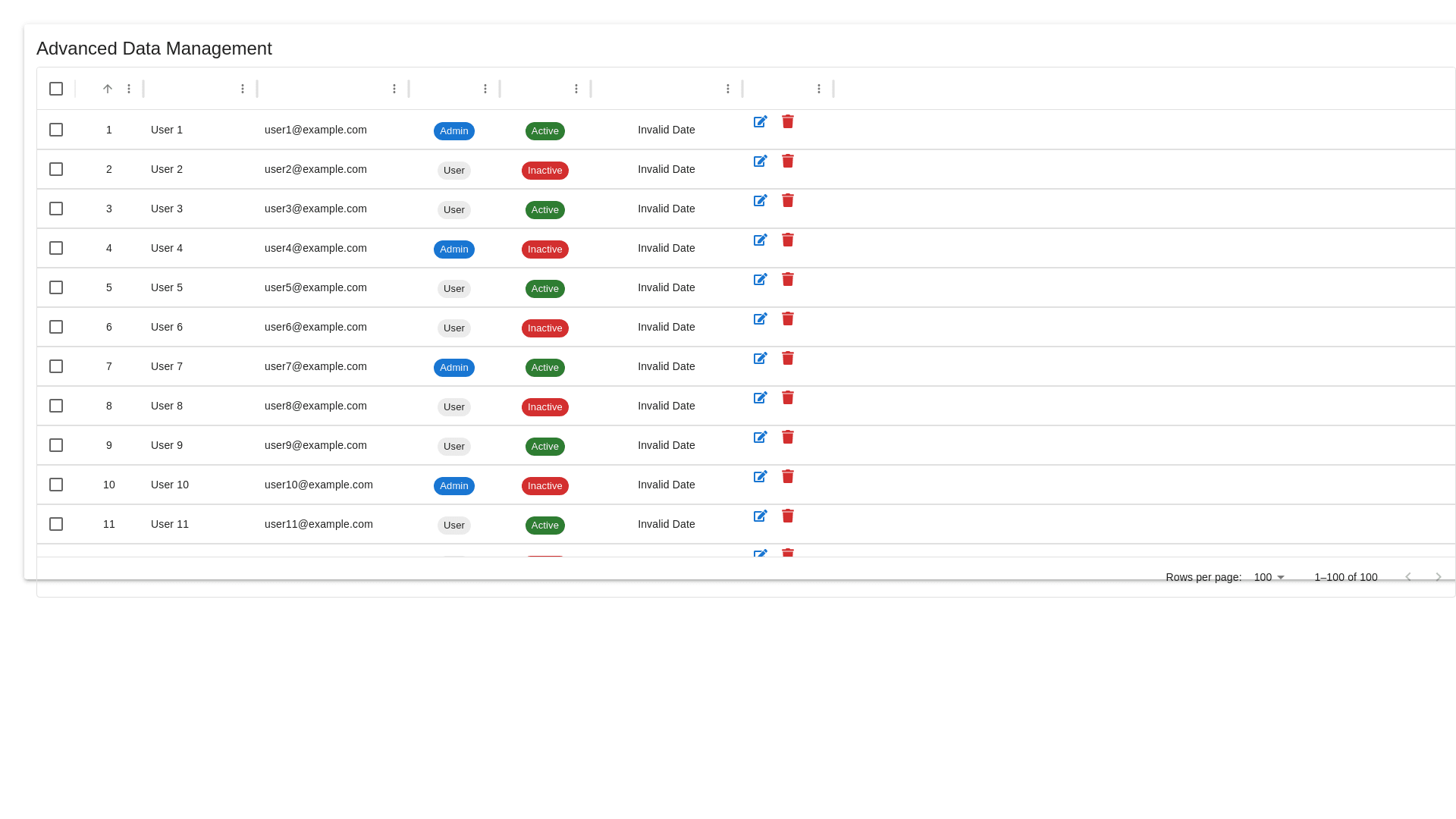Open edit pencil for User 4
1456x819 pixels.
click(x=760, y=240)
